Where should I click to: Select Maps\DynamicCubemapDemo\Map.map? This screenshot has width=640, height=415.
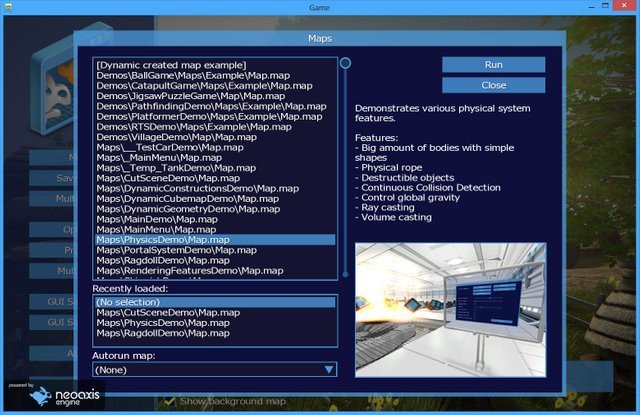[215, 199]
